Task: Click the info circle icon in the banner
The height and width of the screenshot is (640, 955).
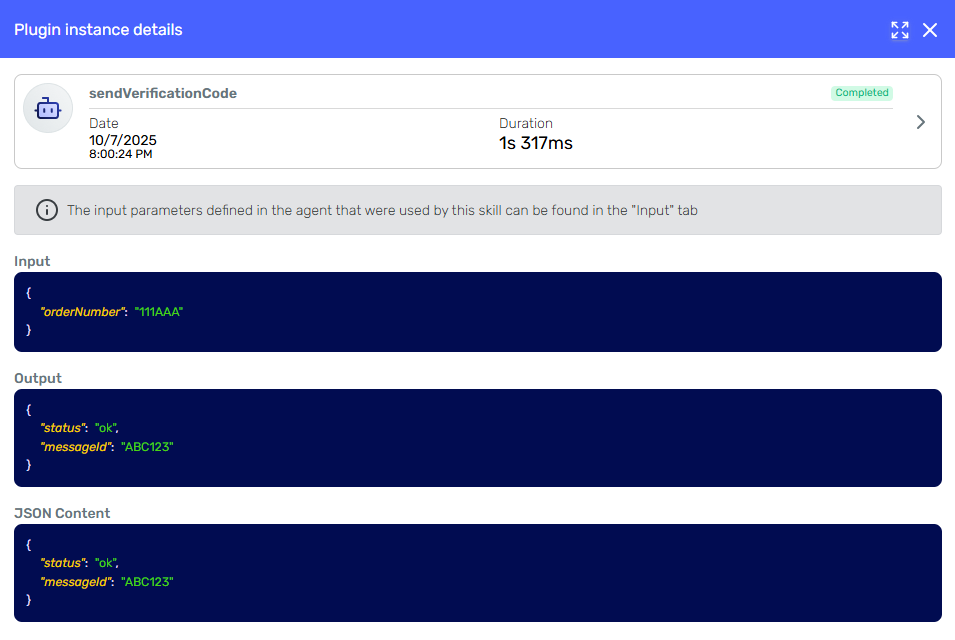Action: pyautogui.click(x=46, y=210)
